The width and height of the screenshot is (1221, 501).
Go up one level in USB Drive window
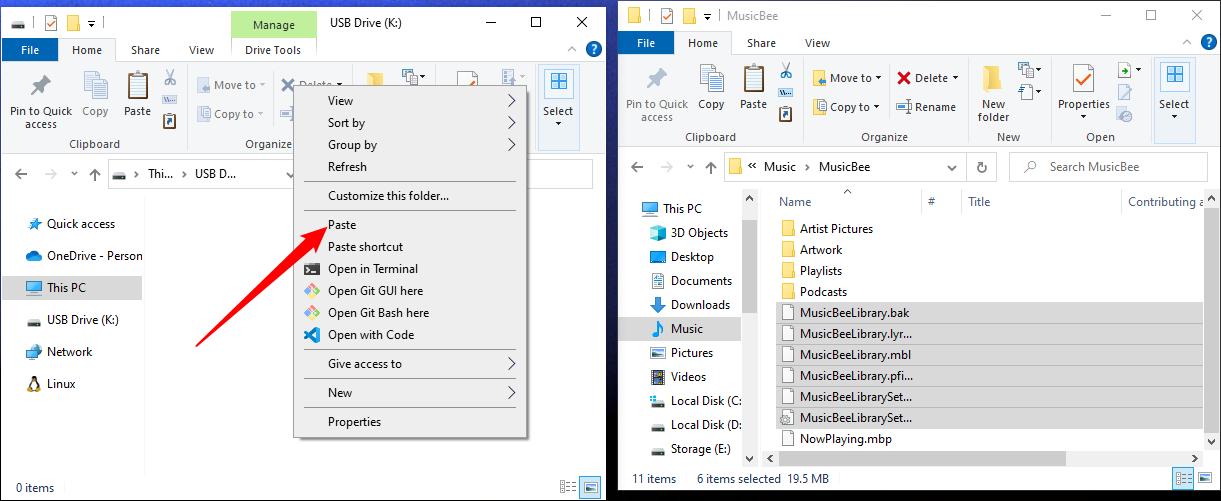click(x=95, y=174)
